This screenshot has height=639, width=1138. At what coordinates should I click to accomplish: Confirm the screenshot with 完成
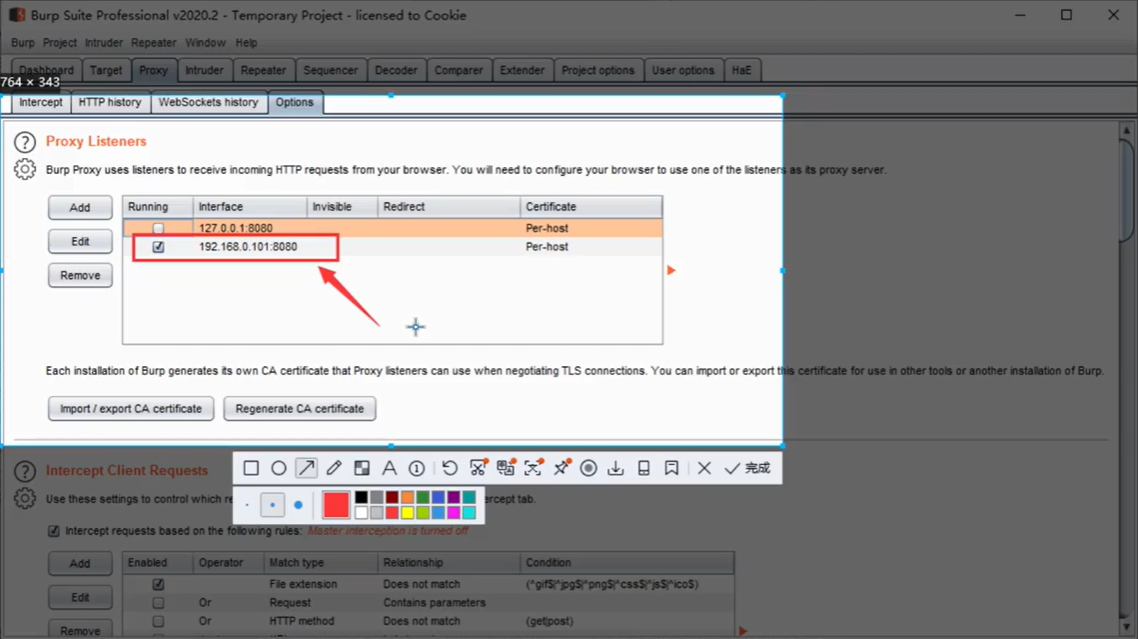point(748,468)
